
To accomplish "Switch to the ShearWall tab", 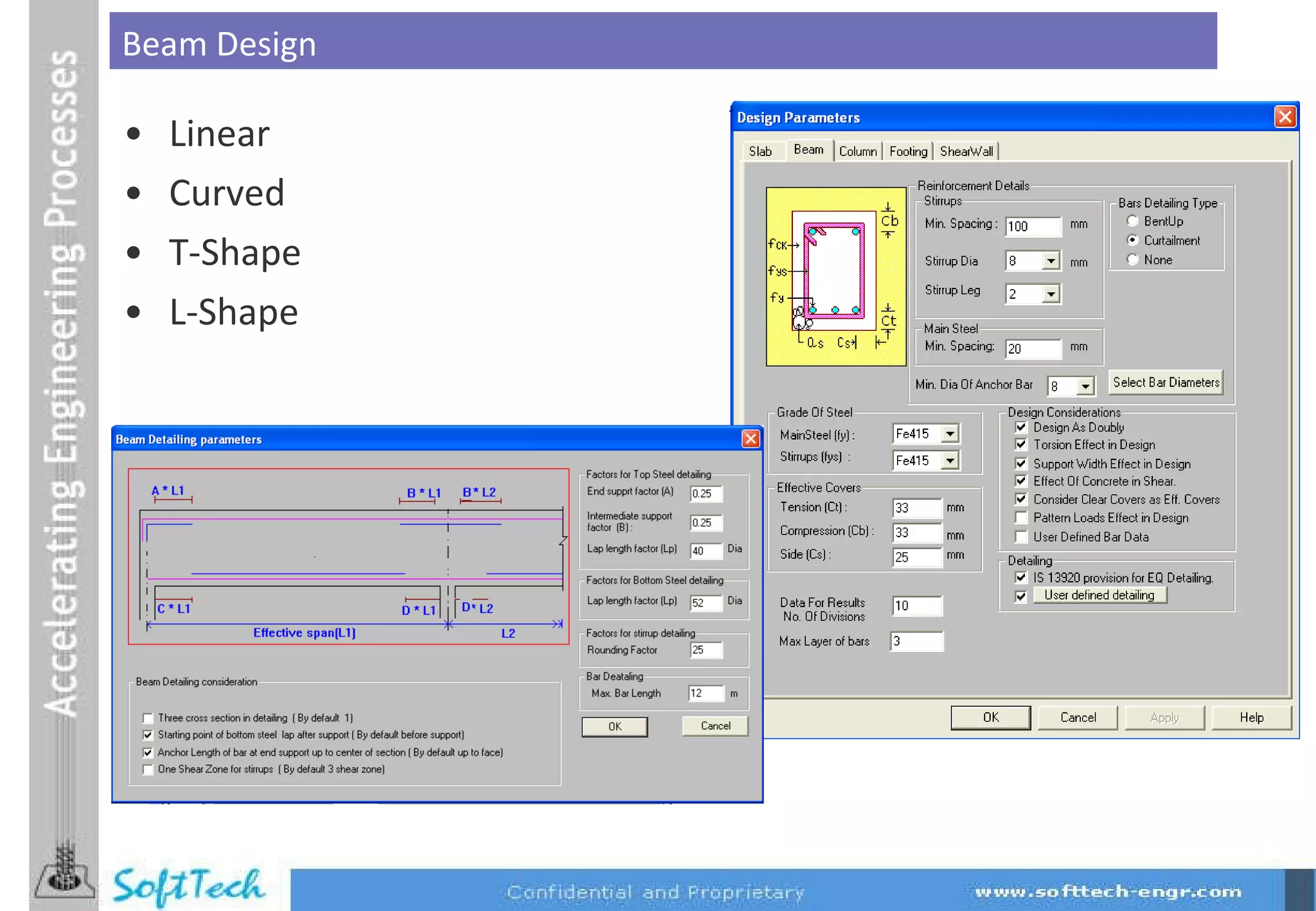I will click(966, 152).
